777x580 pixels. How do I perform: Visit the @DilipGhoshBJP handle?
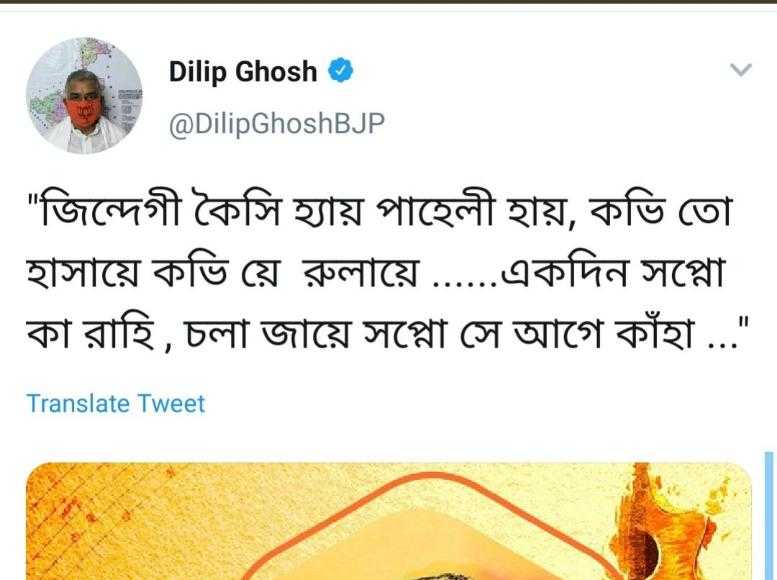(x=277, y=124)
